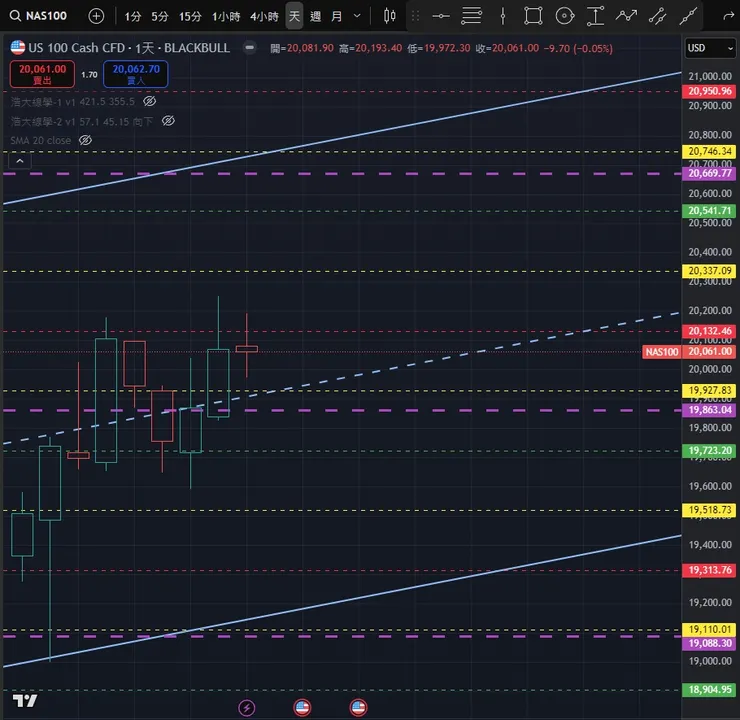Switch to the 15分 timeframe

coord(190,17)
